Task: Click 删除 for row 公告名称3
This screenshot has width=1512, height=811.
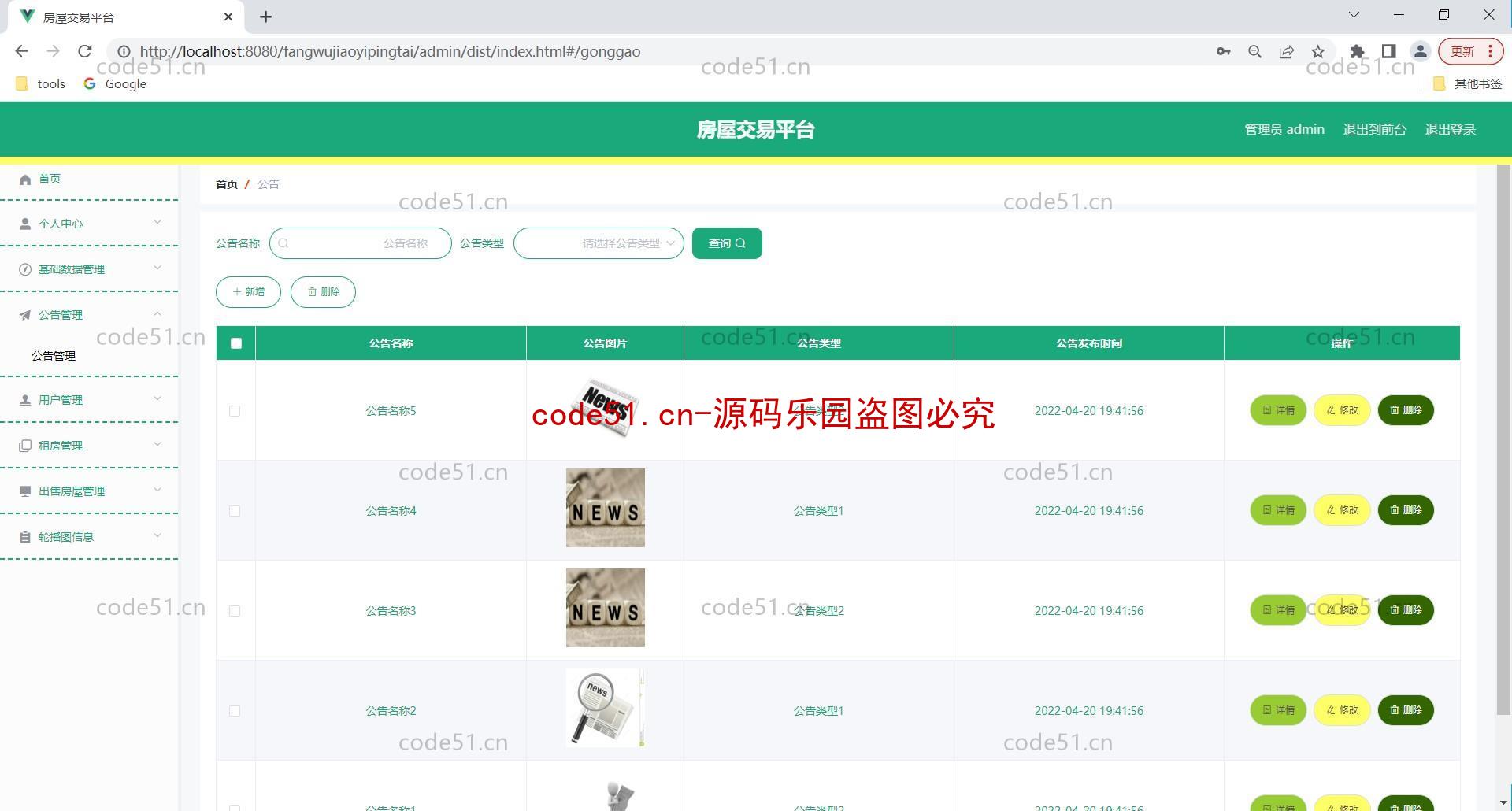Action: coord(1406,610)
